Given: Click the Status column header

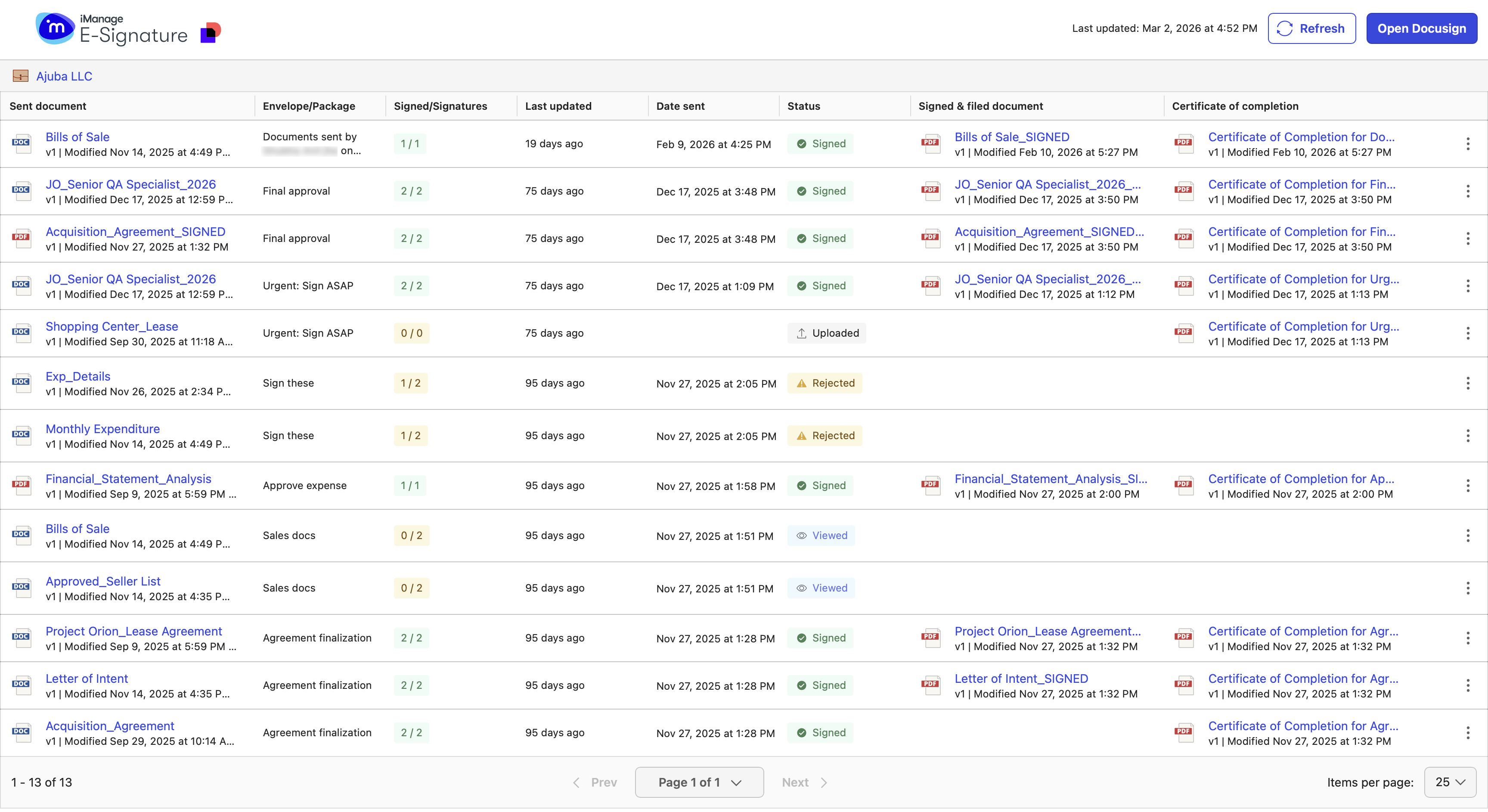Looking at the screenshot, I should pyautogui.click(x=803, y=106).
